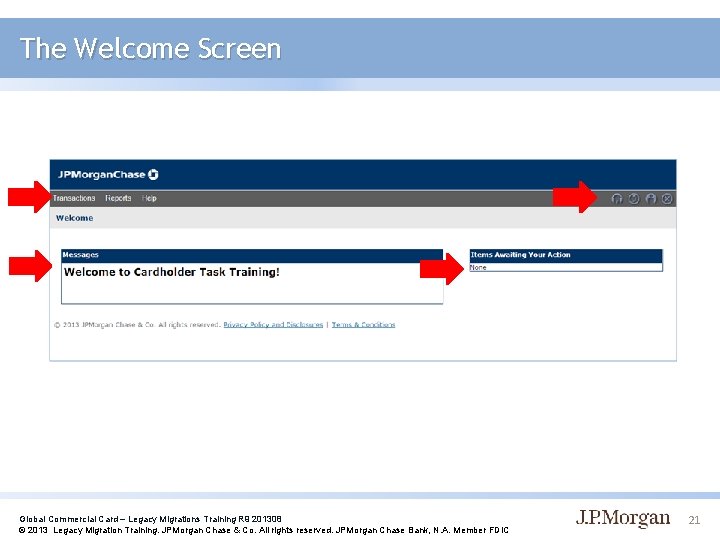Open Terms & Conditions link

[x=363, y=325]
